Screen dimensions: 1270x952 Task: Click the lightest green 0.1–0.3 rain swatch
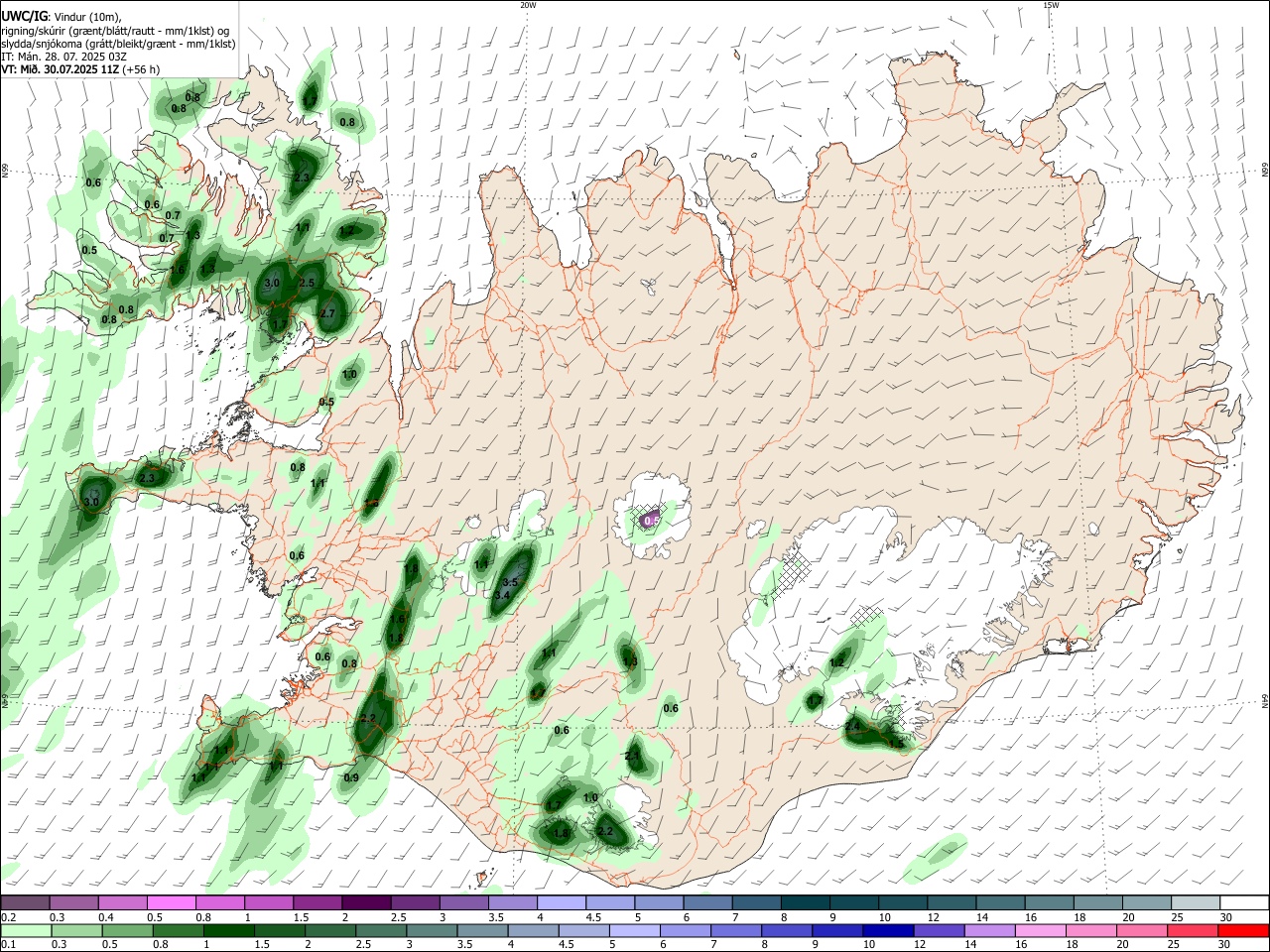[25, 930]
